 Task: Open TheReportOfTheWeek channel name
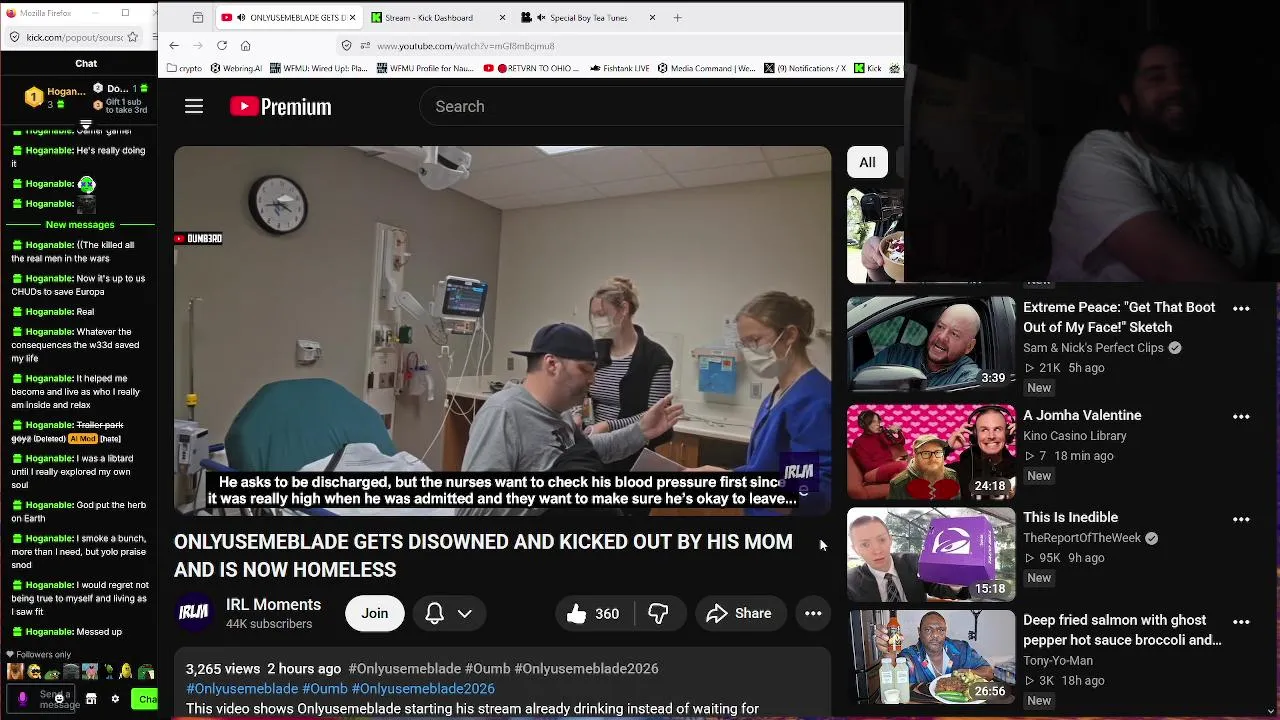click(1082, 538)
